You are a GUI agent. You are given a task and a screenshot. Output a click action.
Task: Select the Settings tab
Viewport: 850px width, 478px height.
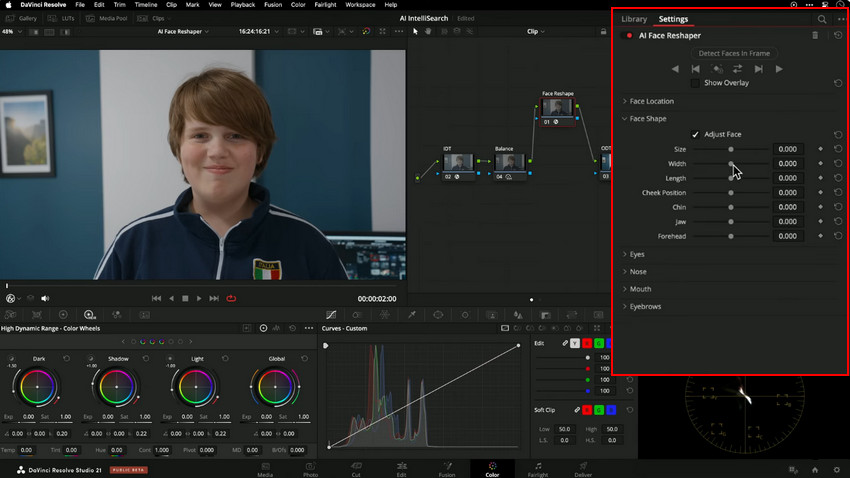(x=673, y=19)
